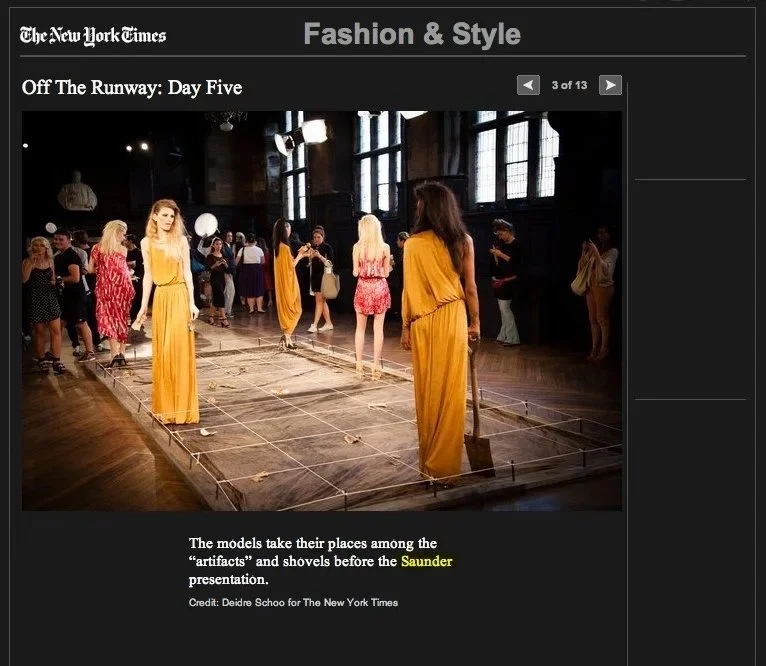This screenshot has width=766, height=666.
Task: Click the 'Credit: Deidre Schoo' photo credit line
Action: [293, 602]
